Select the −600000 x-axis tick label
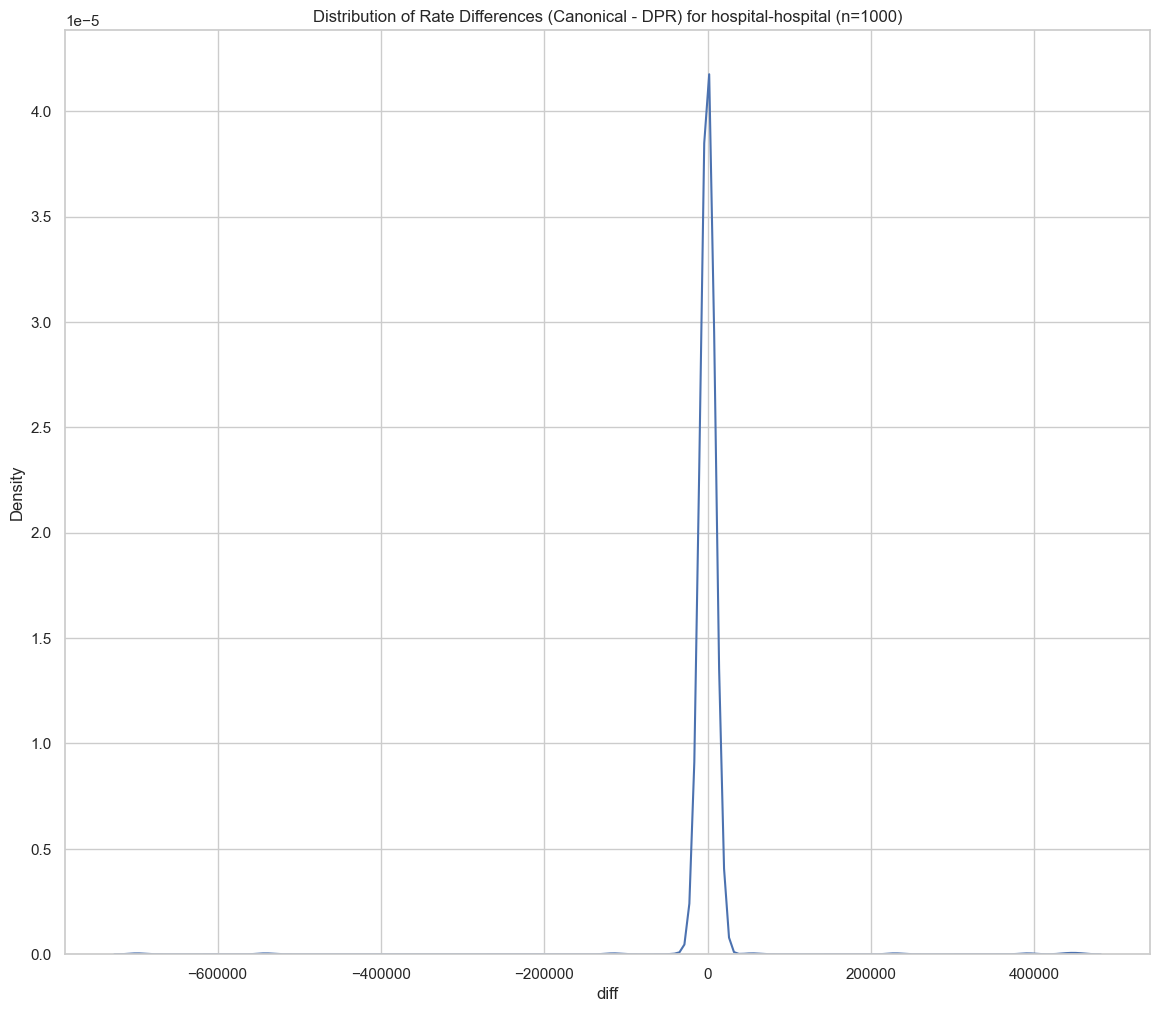1160x1012 pixels. click(x=218, y=973)
